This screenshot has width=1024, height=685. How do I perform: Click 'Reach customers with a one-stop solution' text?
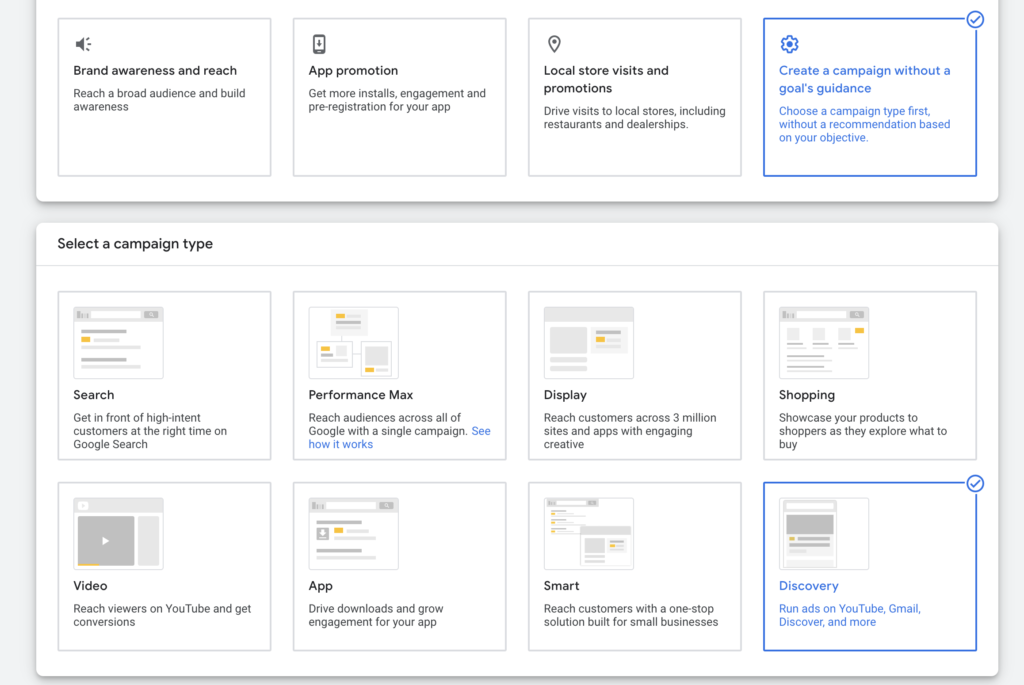pos(631,615)
